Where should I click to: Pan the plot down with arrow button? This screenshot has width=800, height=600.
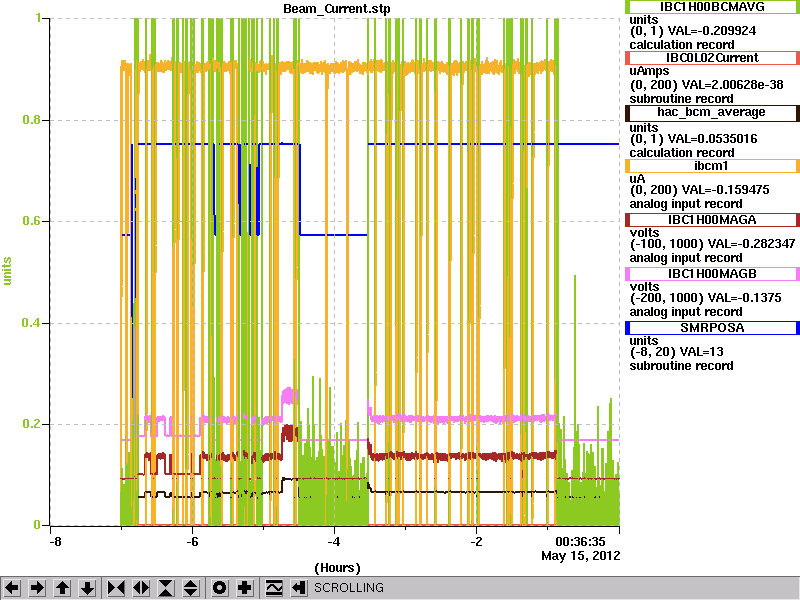point(88,588)
